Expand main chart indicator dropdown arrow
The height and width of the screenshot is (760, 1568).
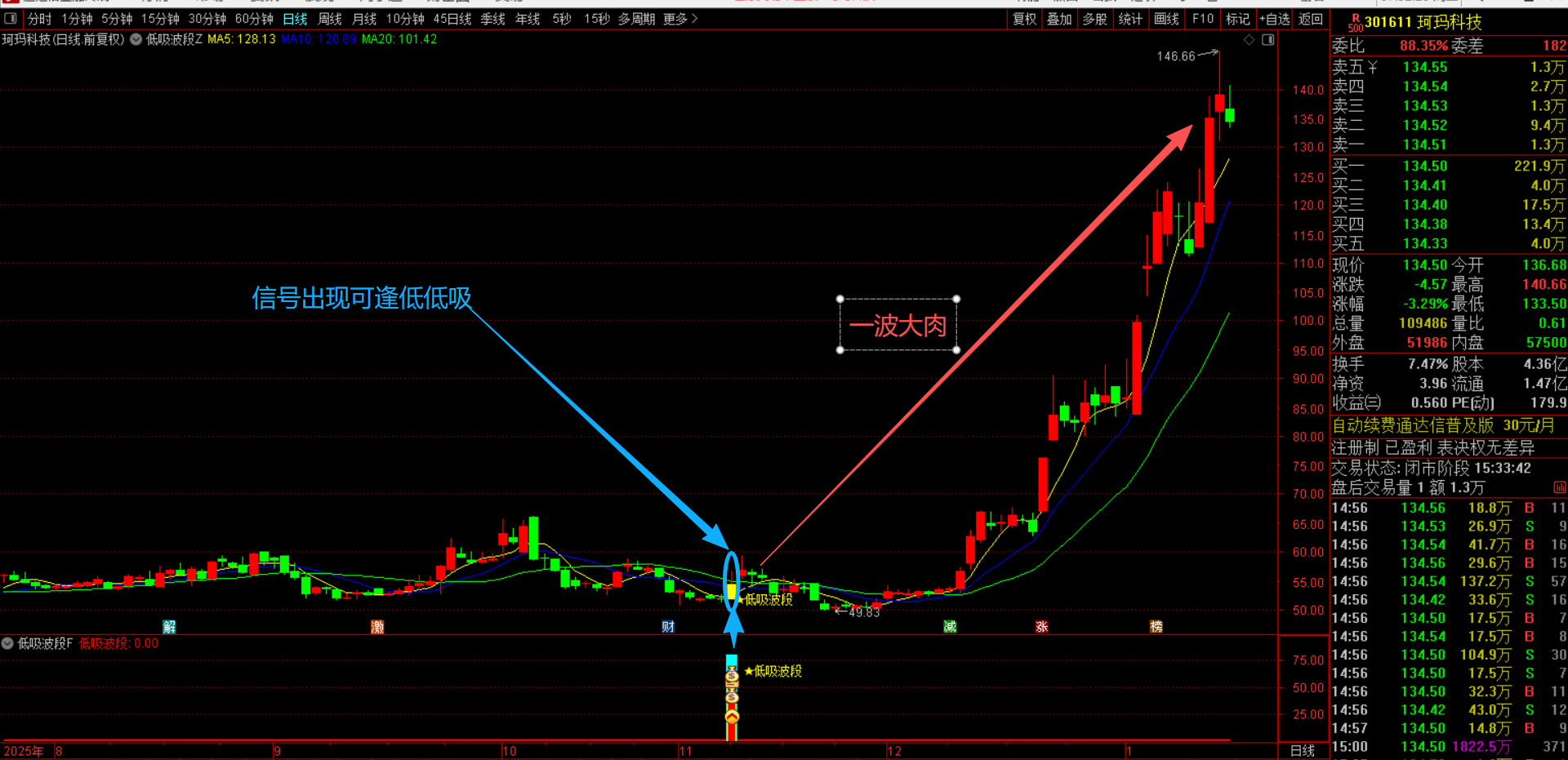coord(136,39)
